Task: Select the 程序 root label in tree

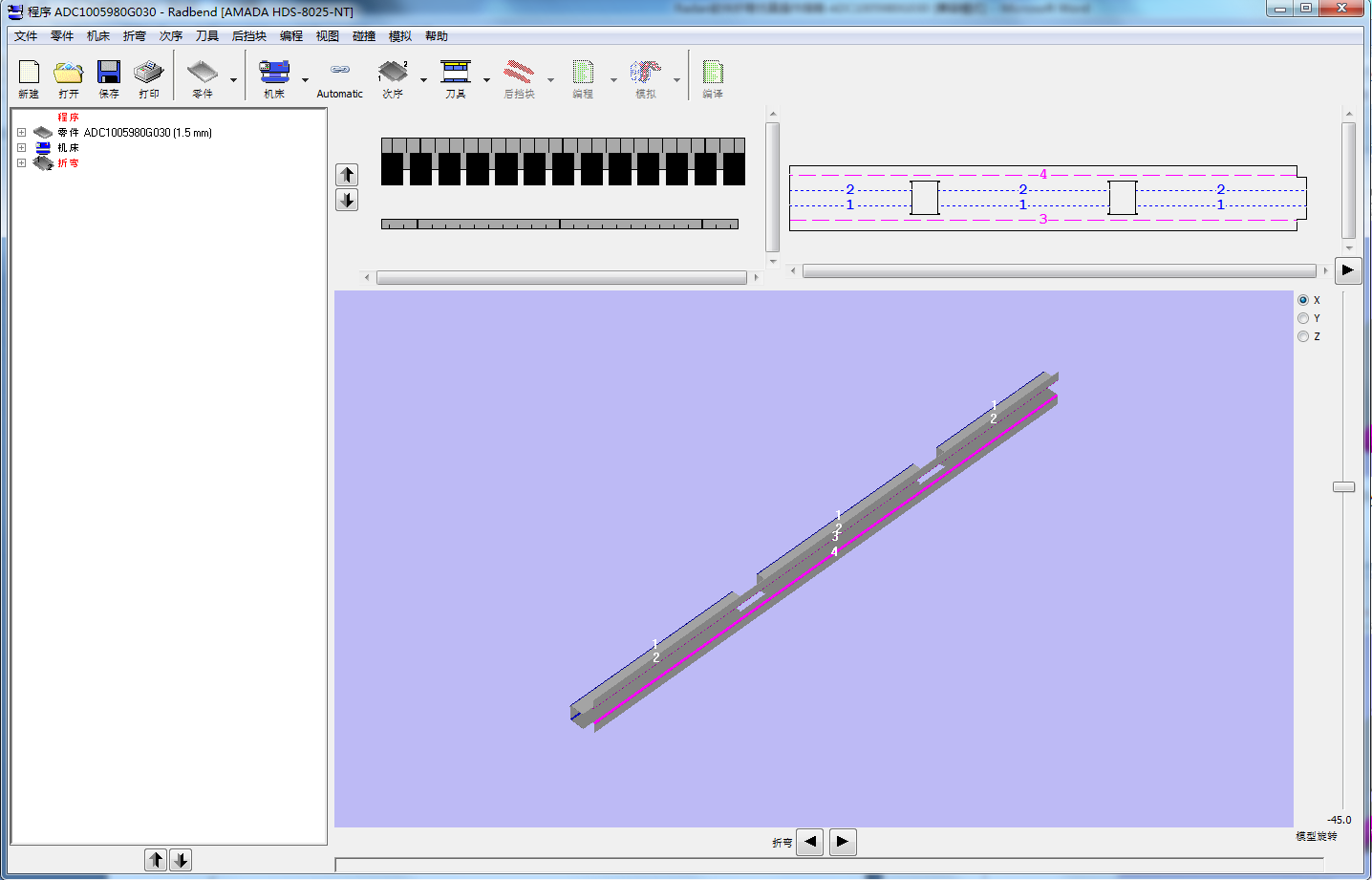Action: (68, 118)
